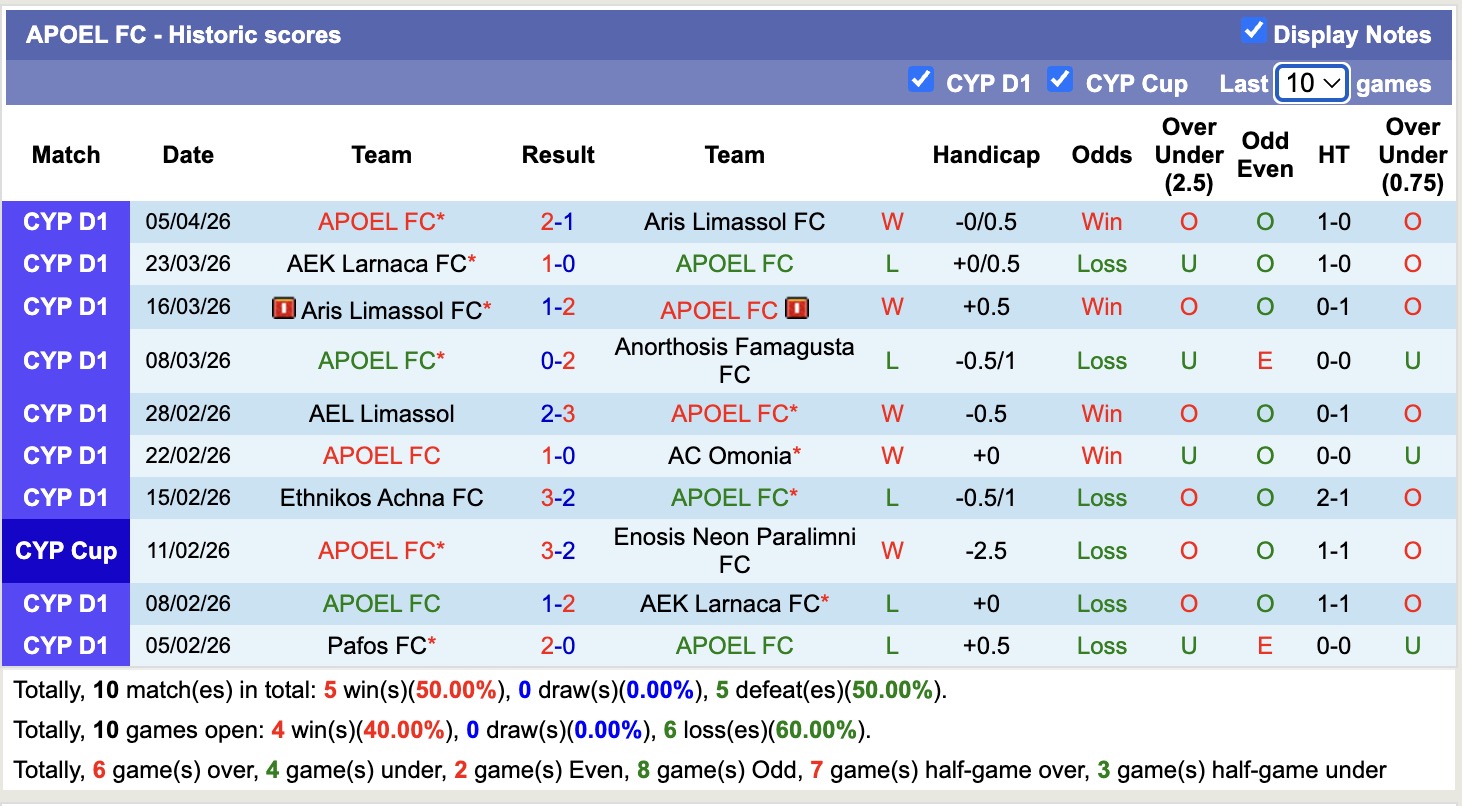Disable the CYP Cup filter checkbox
Image resolution: width=1462 pixels, height=806 pixels.
pos(1059,81)
